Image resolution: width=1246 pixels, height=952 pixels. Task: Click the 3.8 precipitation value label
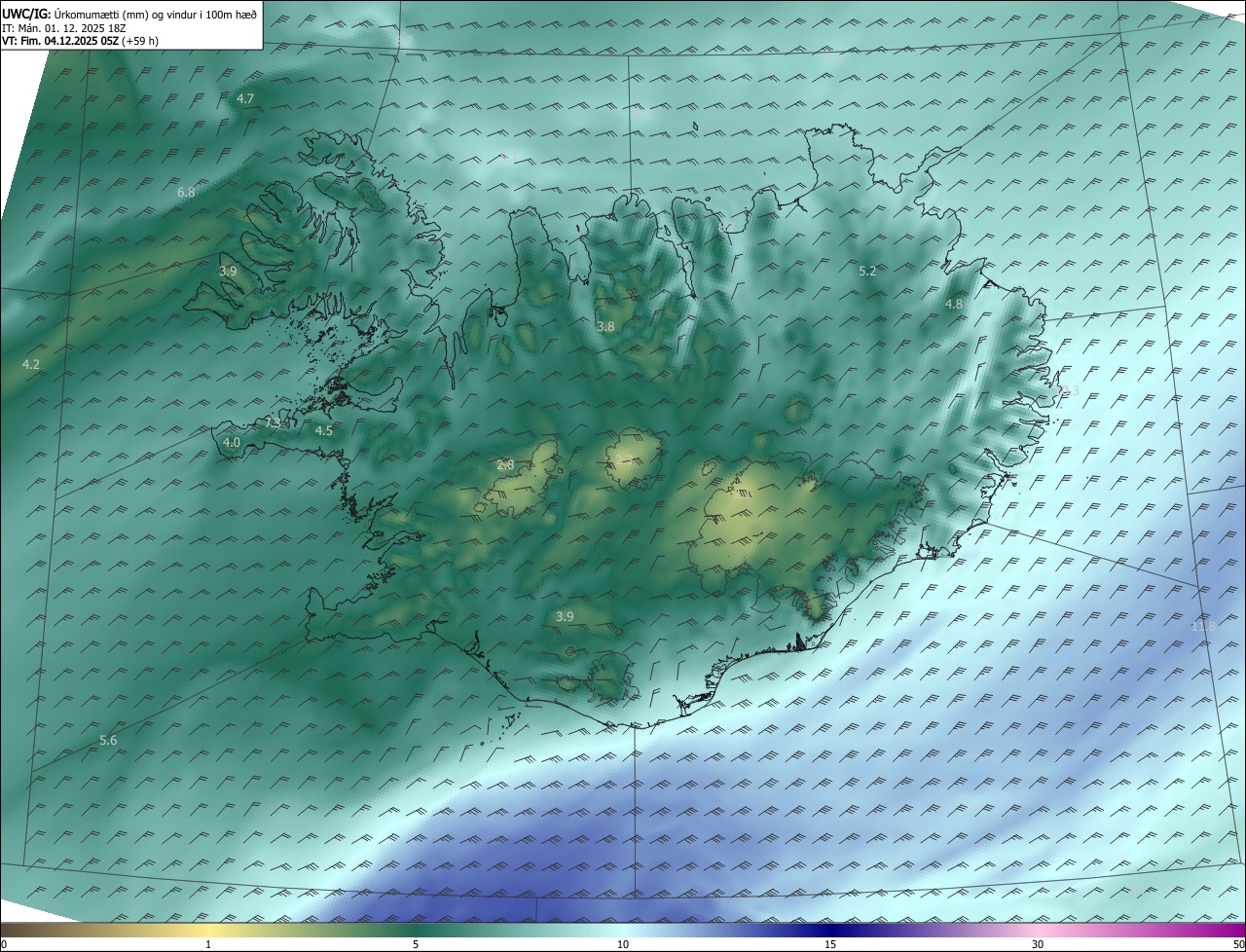605,327
